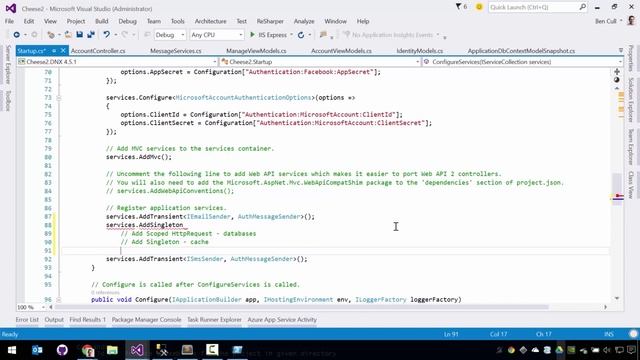Open the Azure App Service Activity tab
The image size is (640, 360).
point(282,320)
